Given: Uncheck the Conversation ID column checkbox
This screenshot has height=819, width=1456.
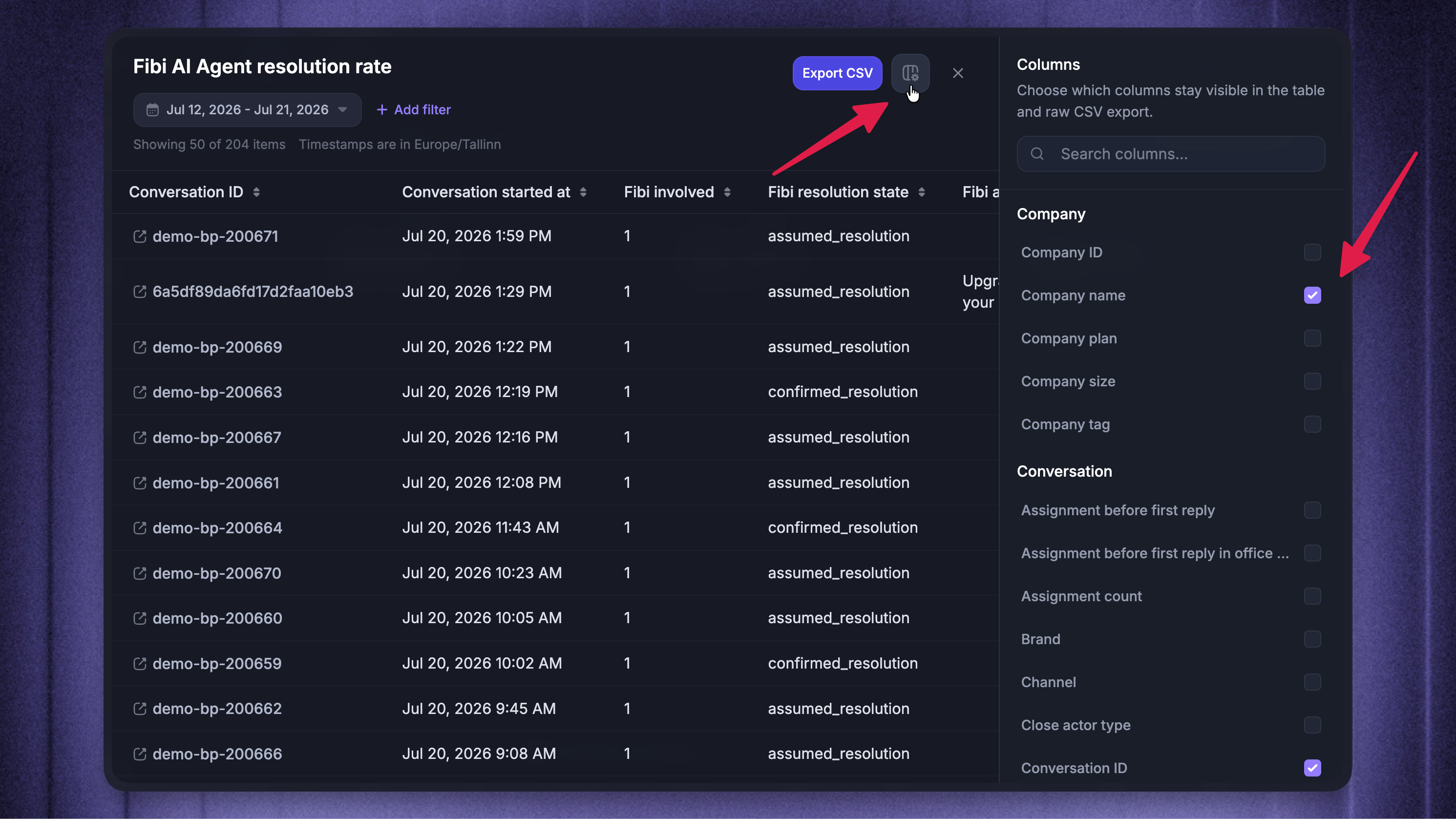Looking at the screenshot, I should tap(1312, 768).
